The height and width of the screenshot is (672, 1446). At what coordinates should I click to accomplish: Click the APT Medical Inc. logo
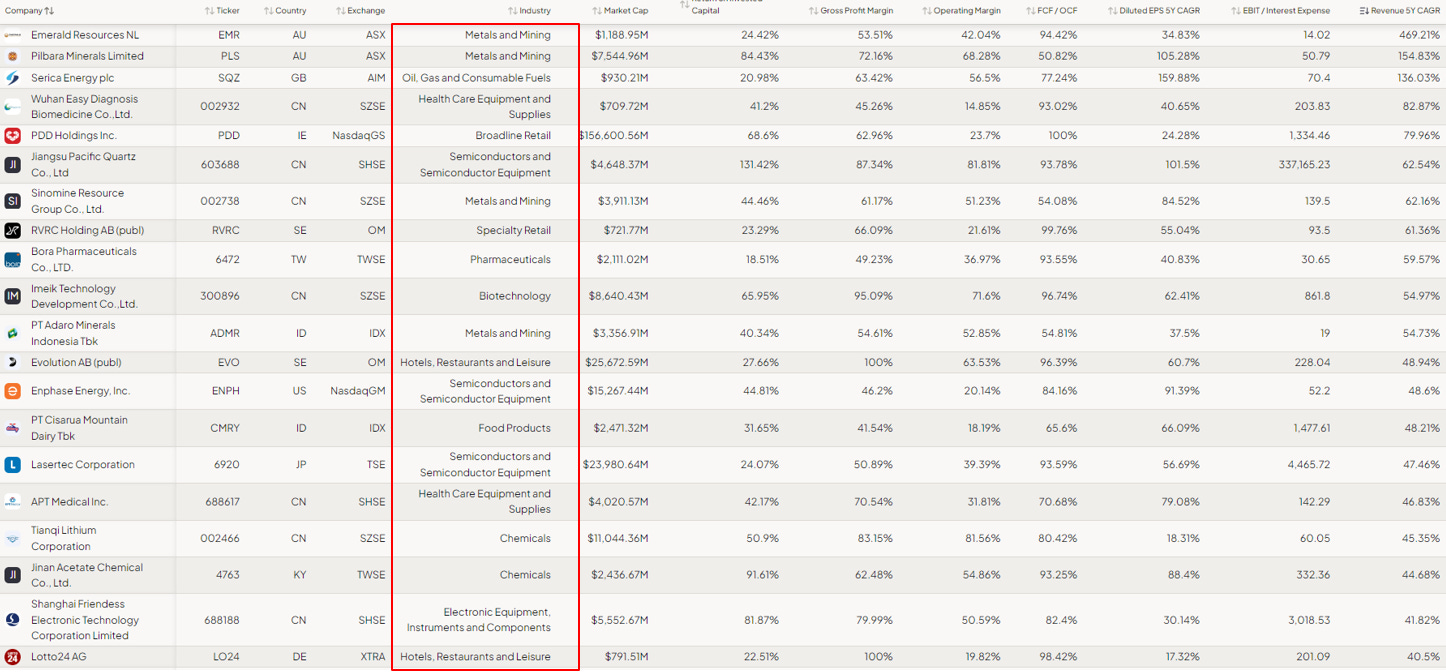click(x=13, y=502)
